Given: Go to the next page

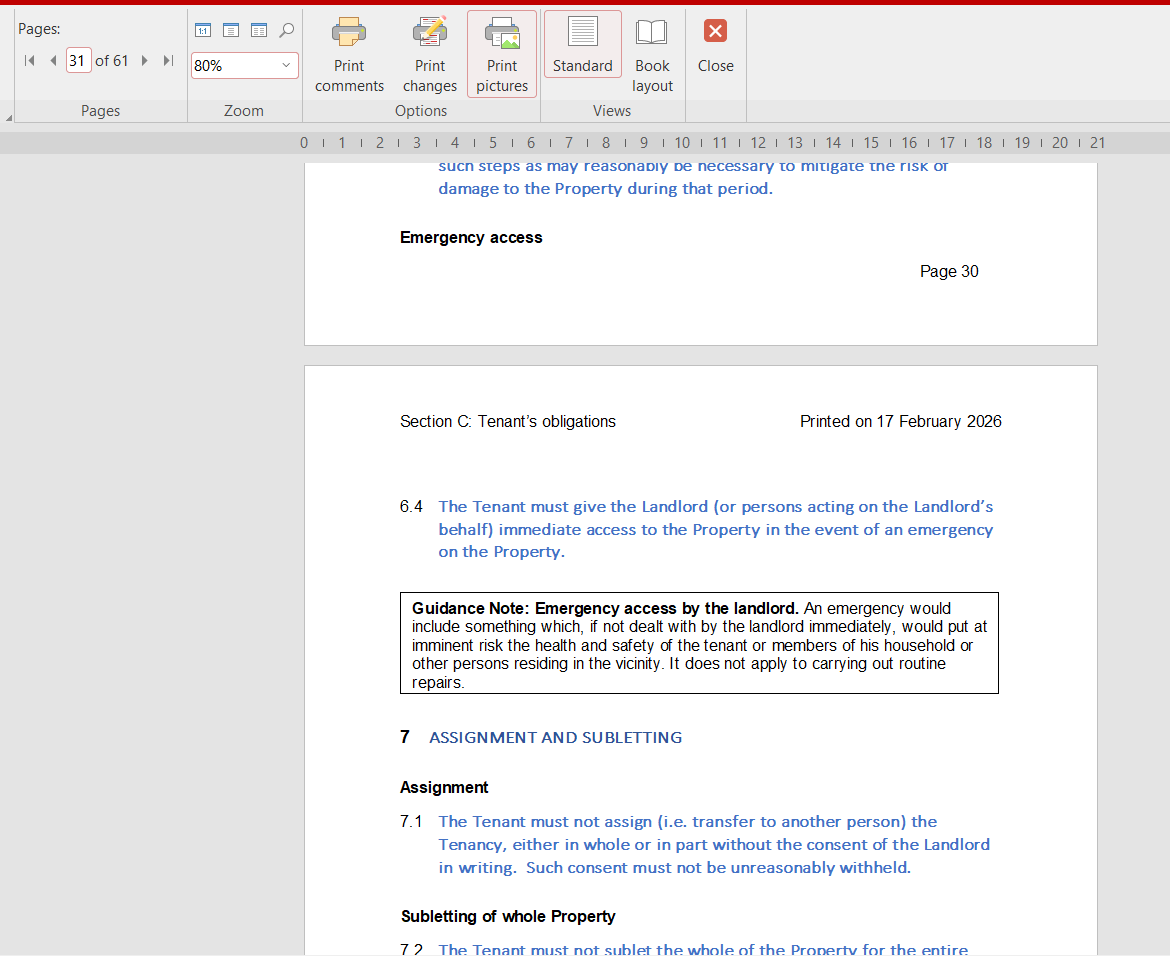Looking at the screenshot, I should pyautogui.click(x=145, y=61).
